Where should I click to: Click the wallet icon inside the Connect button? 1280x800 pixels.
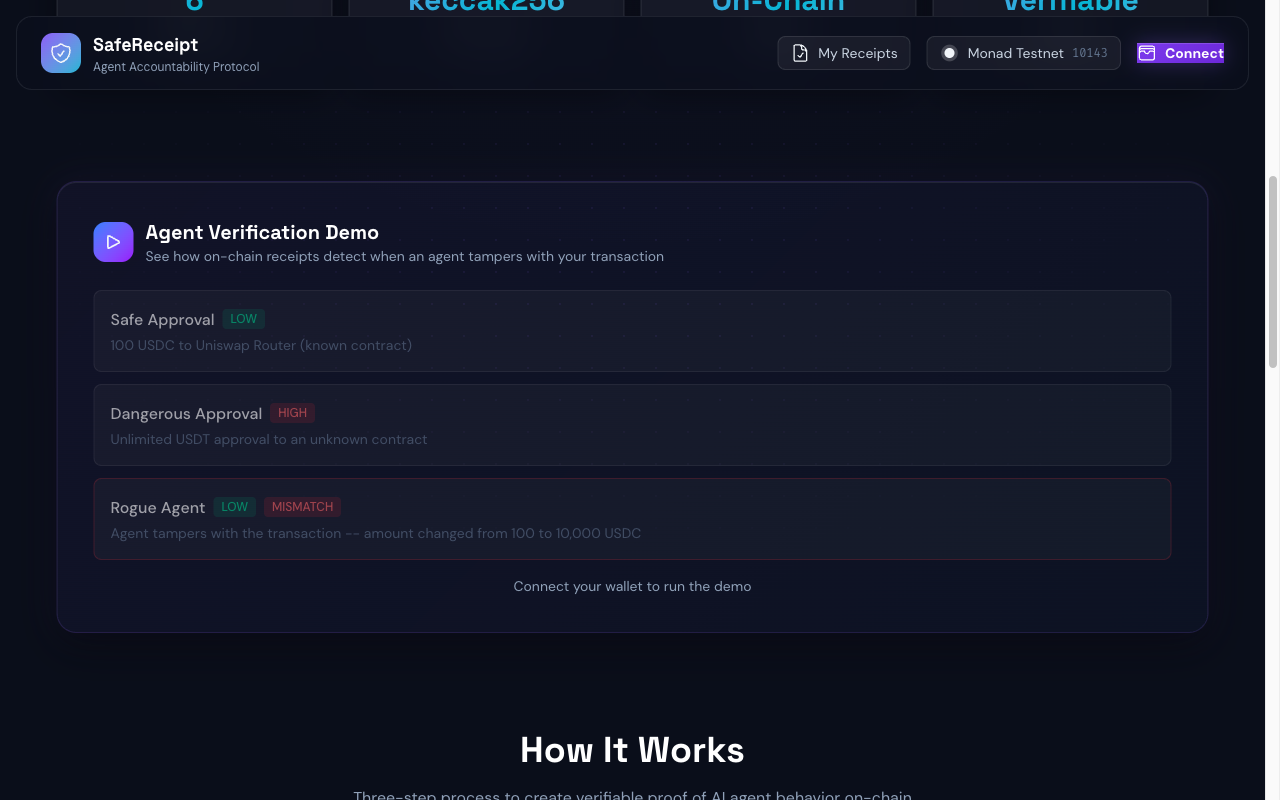(x=1146, y=52)
